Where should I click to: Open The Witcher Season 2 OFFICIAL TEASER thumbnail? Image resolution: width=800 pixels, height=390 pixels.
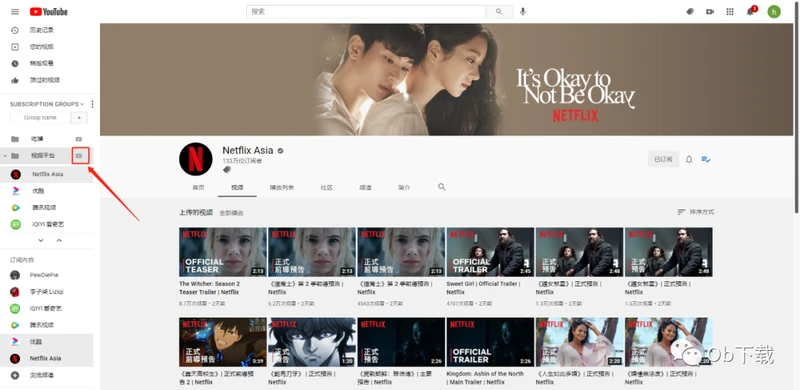coord(222,252)
